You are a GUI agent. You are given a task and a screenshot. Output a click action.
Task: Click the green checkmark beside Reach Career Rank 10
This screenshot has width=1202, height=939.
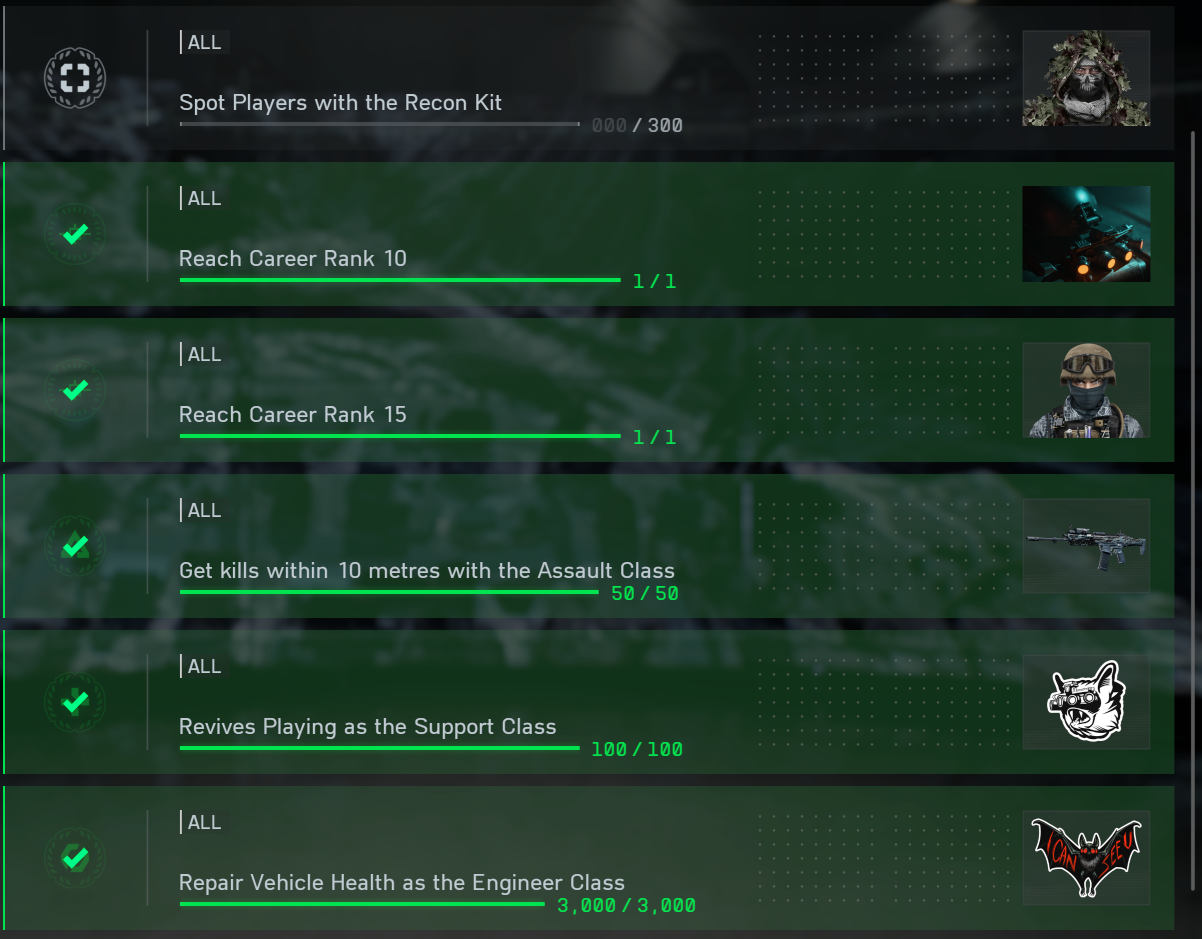pos(75,234)
